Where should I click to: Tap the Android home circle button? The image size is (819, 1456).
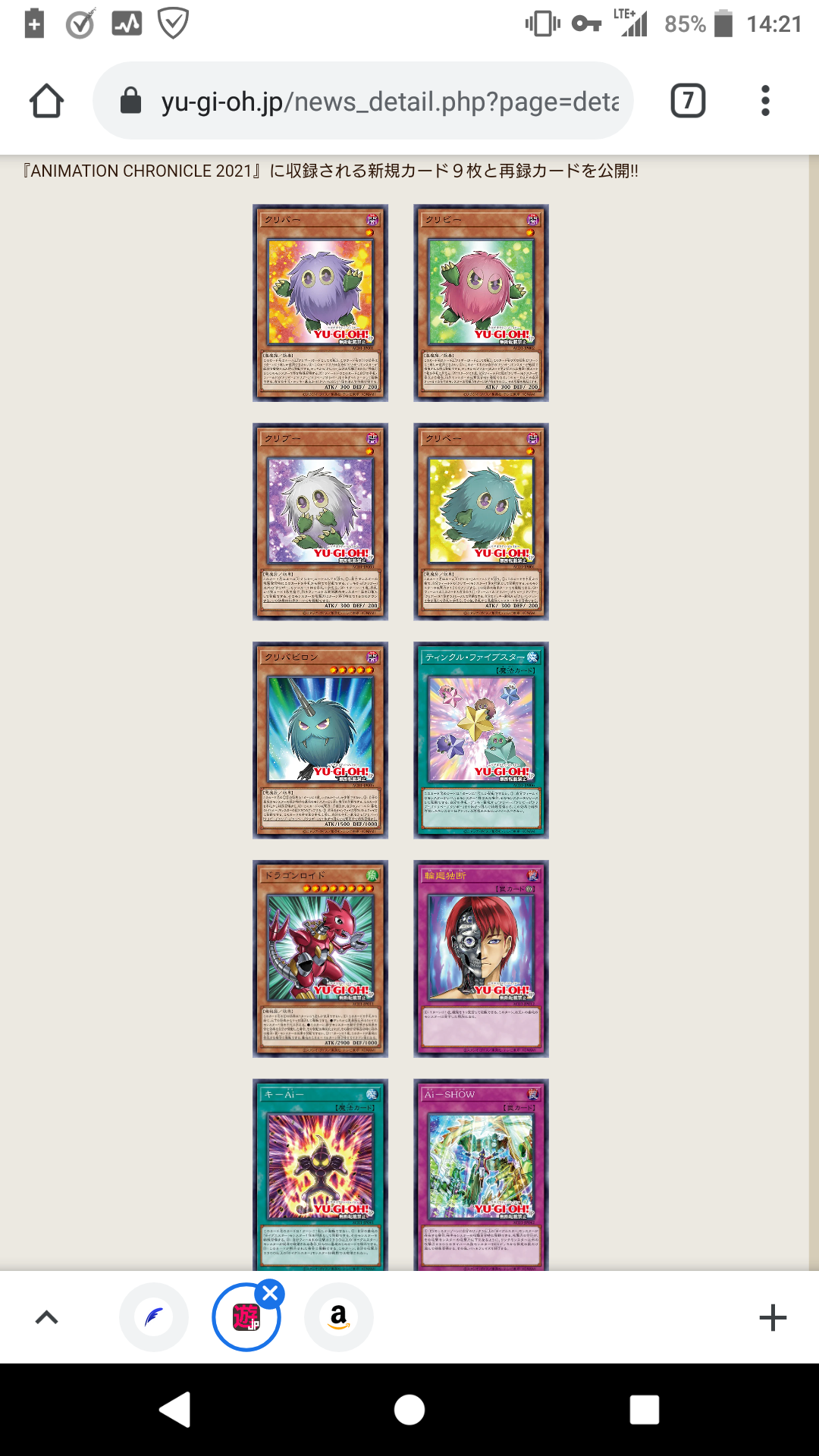pos(409,1410)
